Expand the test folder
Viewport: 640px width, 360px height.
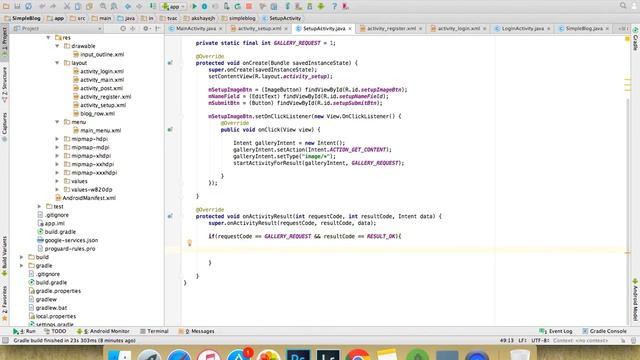(39, 206)
